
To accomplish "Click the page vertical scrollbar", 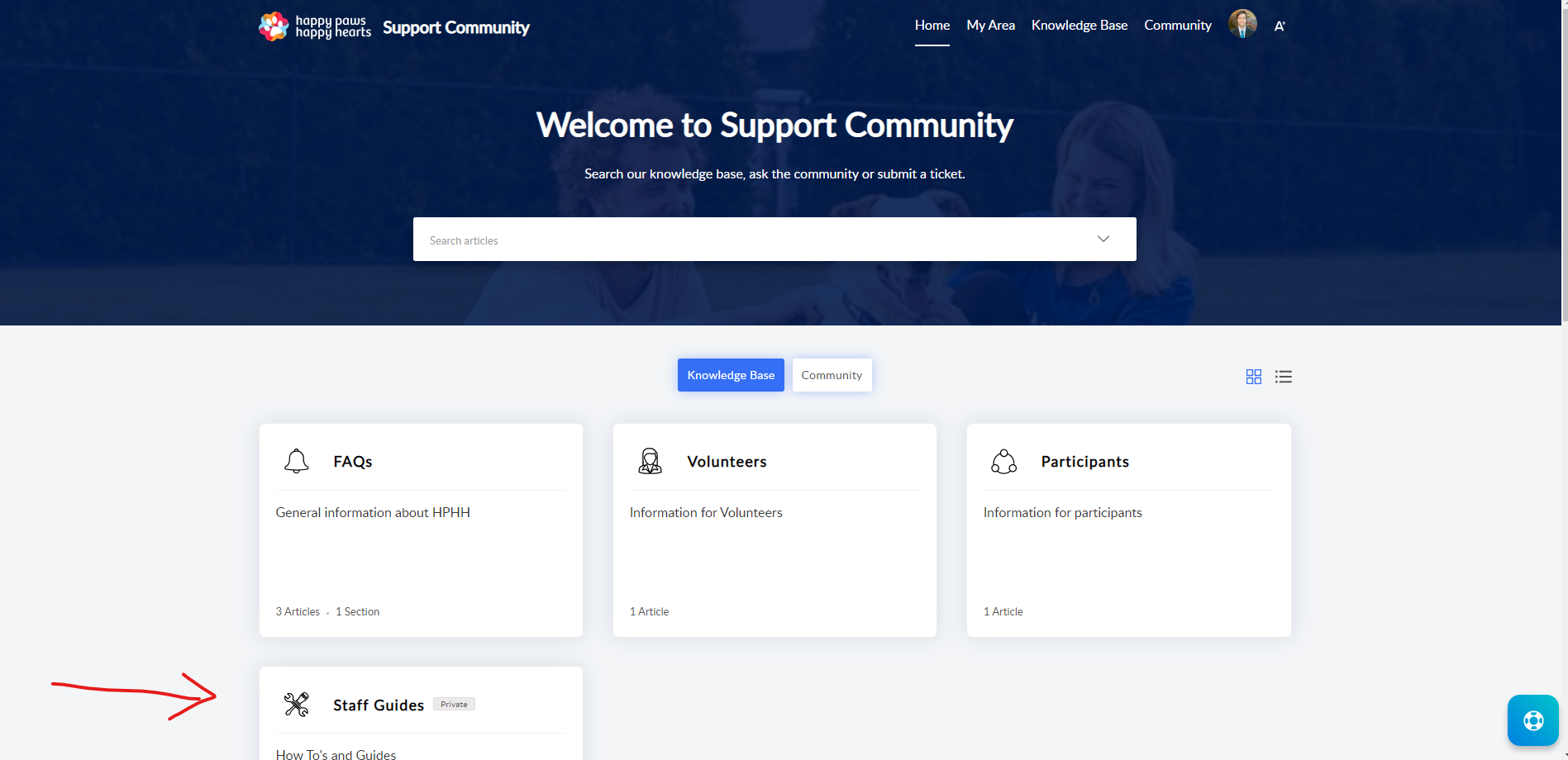I will pos(1564,165).
